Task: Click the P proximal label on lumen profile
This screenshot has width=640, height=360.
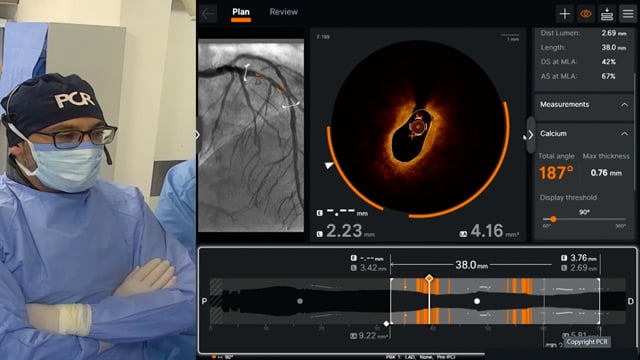Action: [x=204, y=301]
